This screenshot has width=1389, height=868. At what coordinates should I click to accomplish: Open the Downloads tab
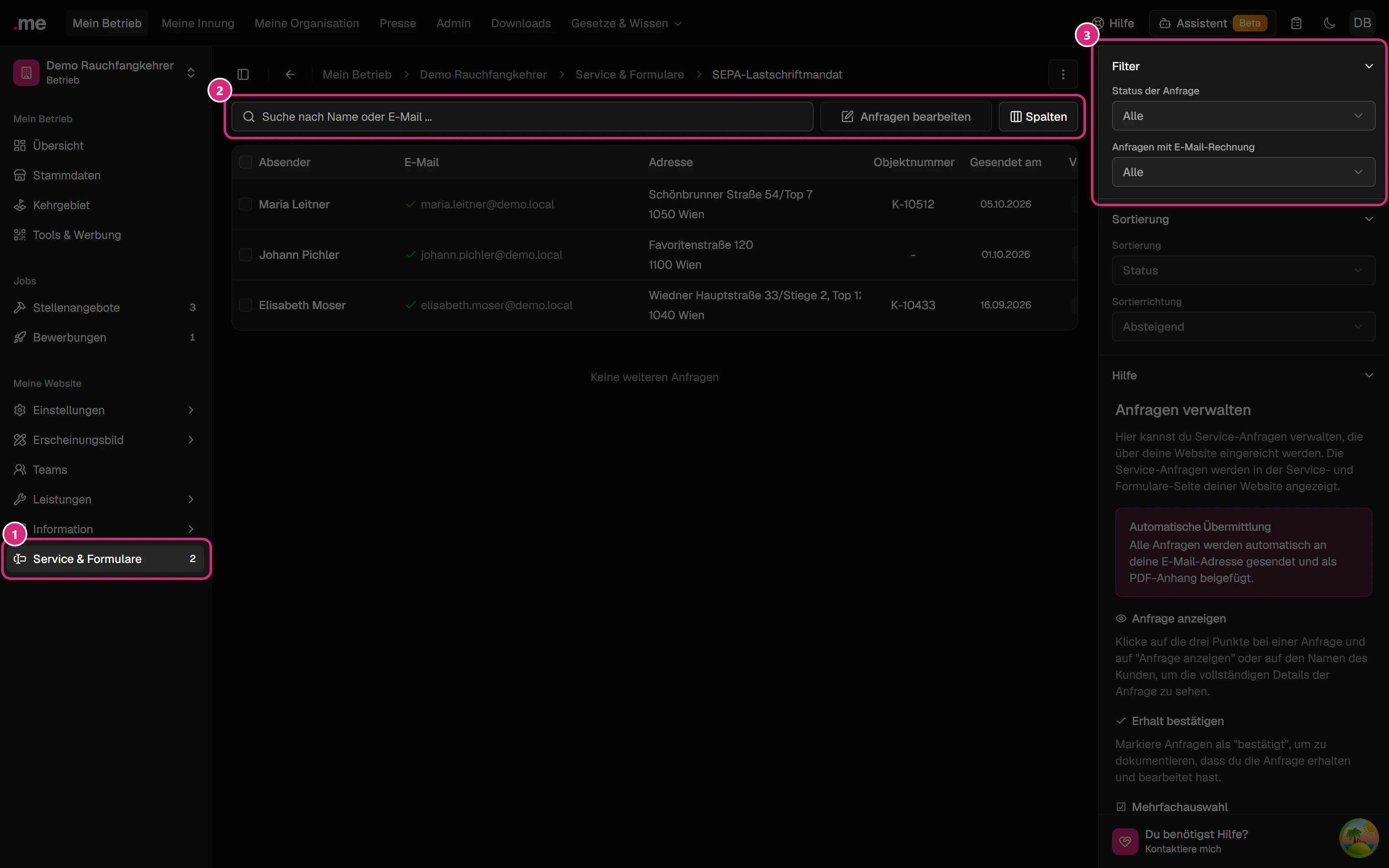520,24
